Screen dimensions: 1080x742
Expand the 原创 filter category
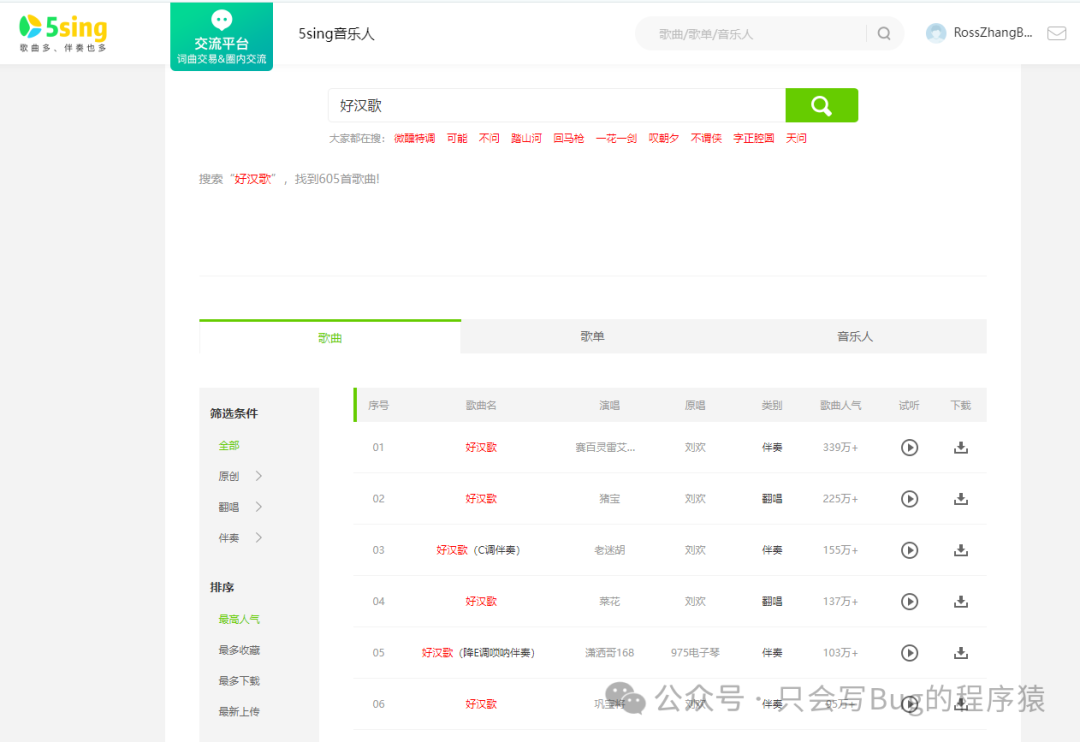240,476
